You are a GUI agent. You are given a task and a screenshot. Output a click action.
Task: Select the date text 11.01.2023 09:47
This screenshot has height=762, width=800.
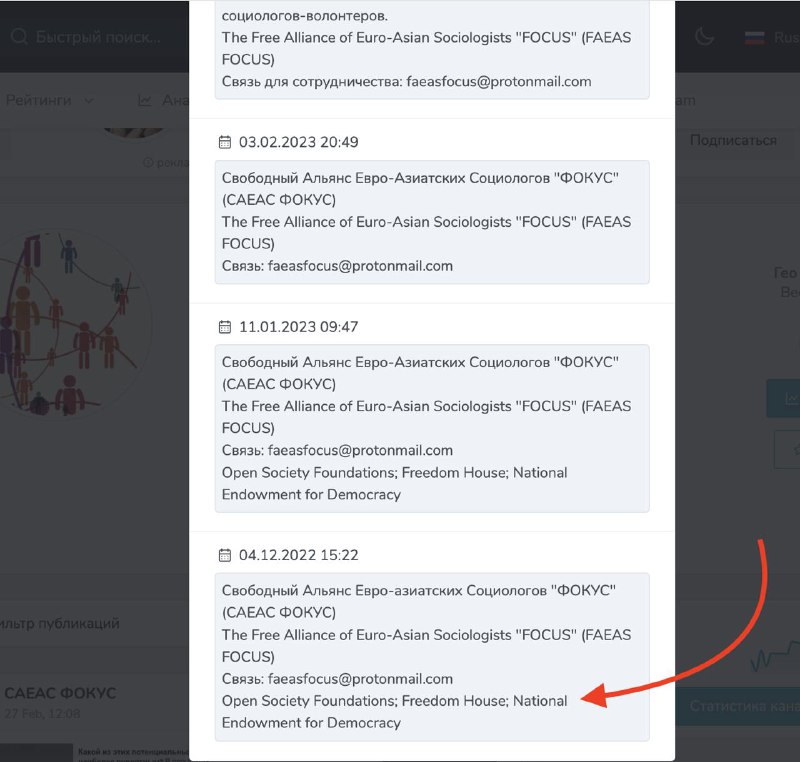298,327
